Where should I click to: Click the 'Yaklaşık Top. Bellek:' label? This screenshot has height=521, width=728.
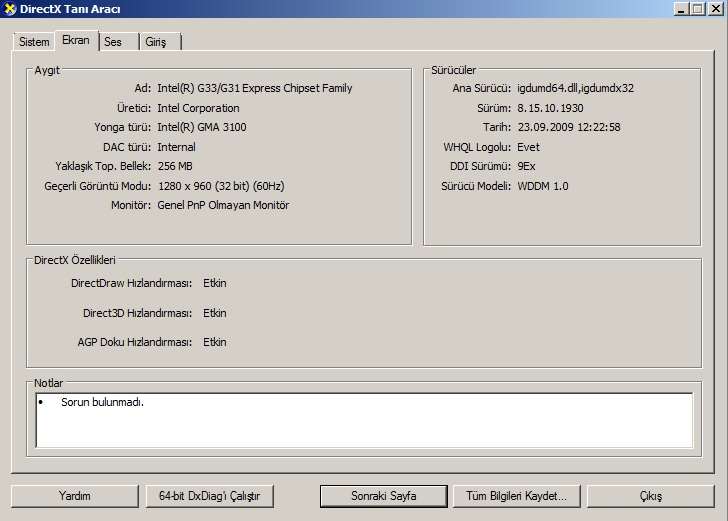point(103,166)
